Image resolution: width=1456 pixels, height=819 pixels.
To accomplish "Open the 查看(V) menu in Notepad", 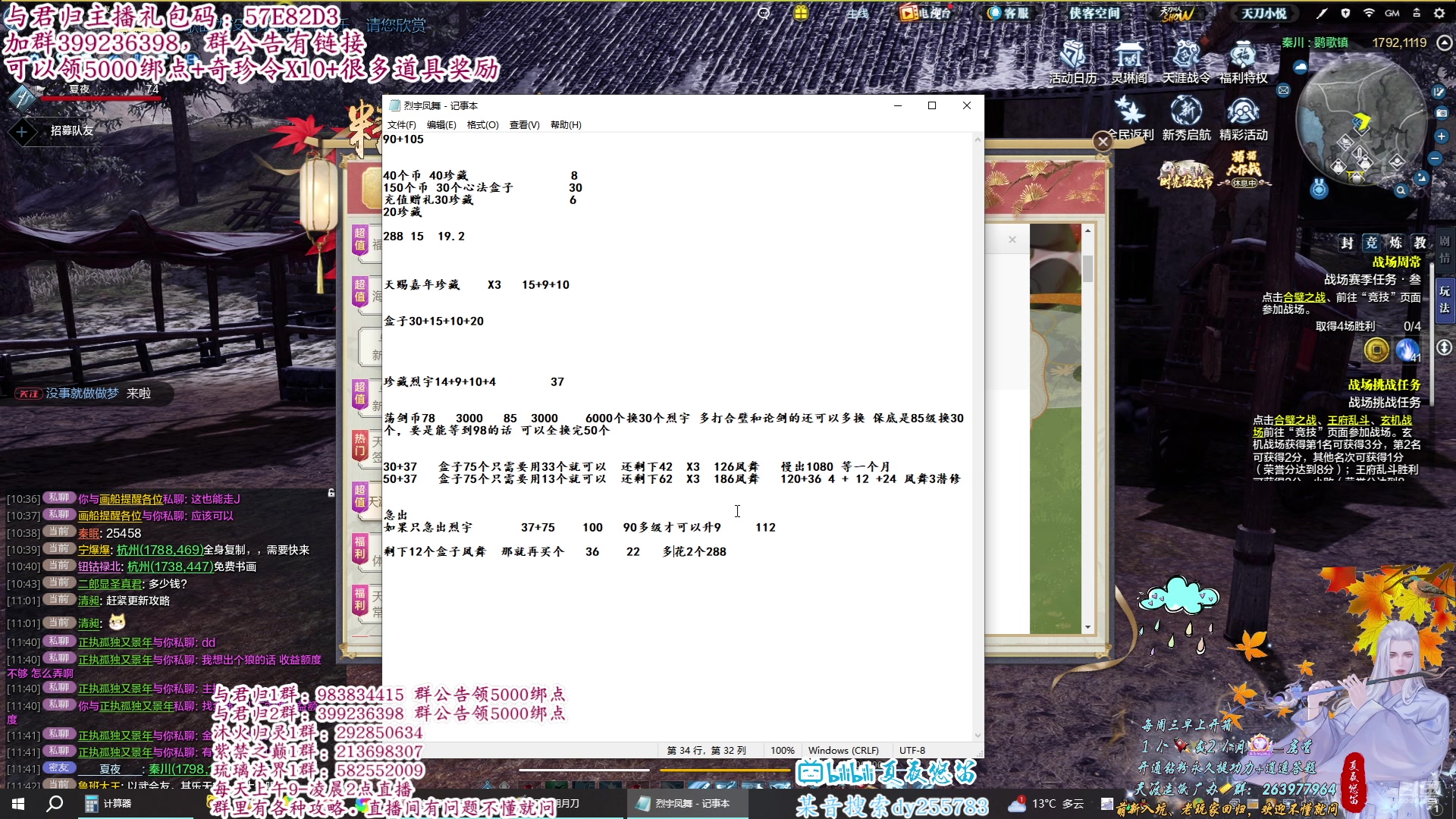I will pyautogui.click(x=524, y=125).
